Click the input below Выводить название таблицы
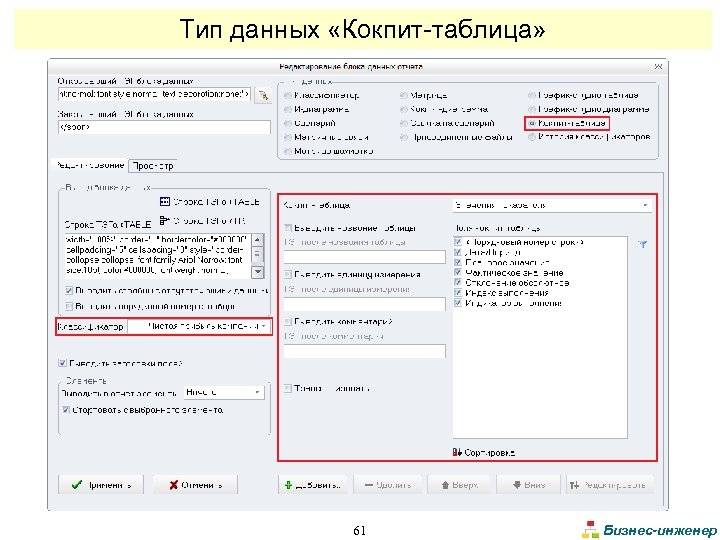Screen dimensions: 720x540 [365, 257]
